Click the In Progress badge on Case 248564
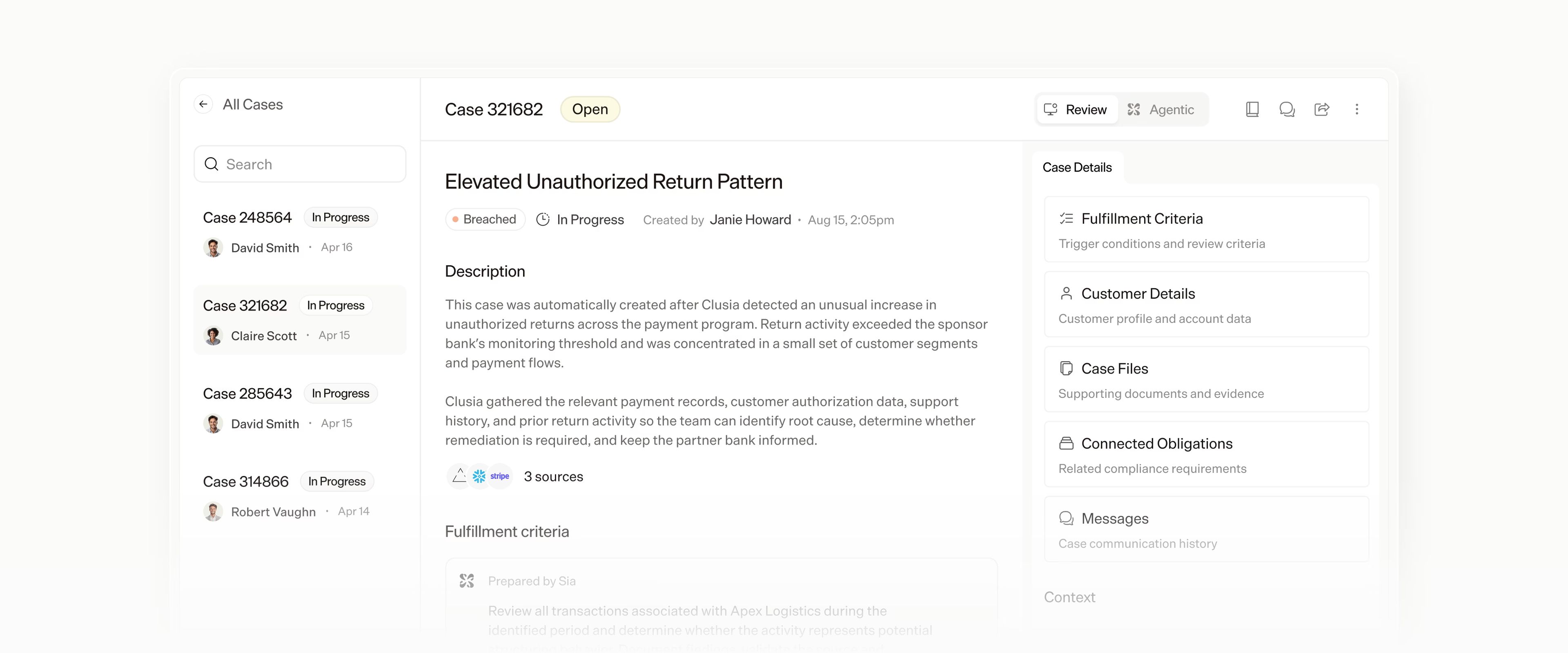Image resolution: width=1568 pixels, height=653 pixels. point(340,217)
